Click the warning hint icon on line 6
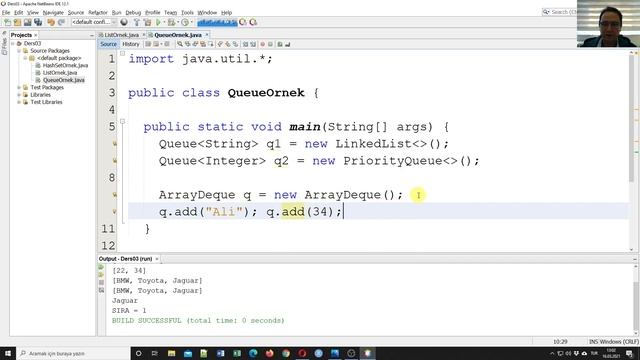The height and width of the screenshot is (360, 640). coord(115,144)
